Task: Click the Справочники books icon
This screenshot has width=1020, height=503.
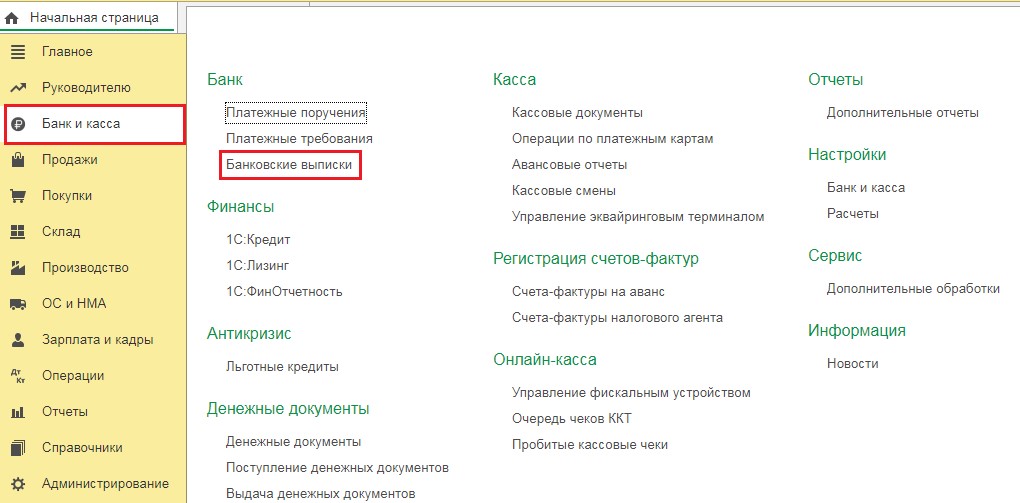Action: pos(18,448)
